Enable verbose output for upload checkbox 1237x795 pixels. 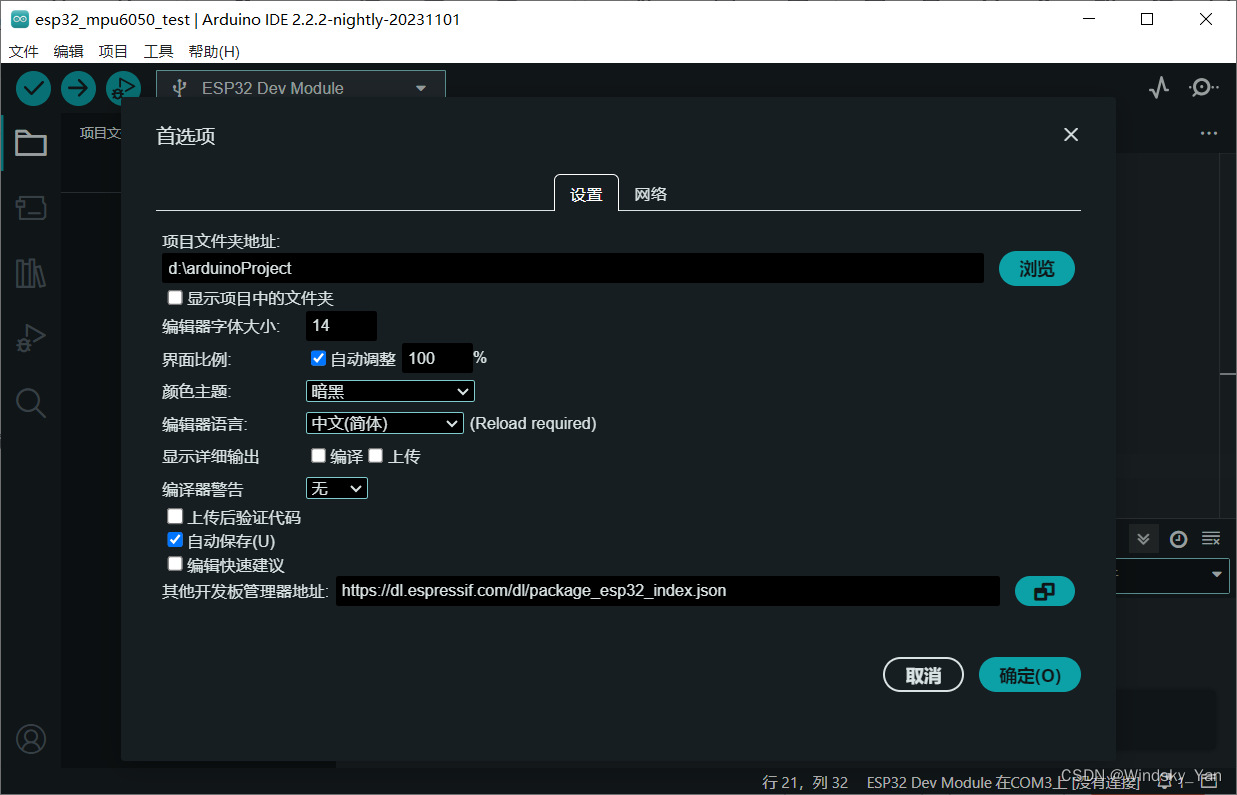[376, 456]
